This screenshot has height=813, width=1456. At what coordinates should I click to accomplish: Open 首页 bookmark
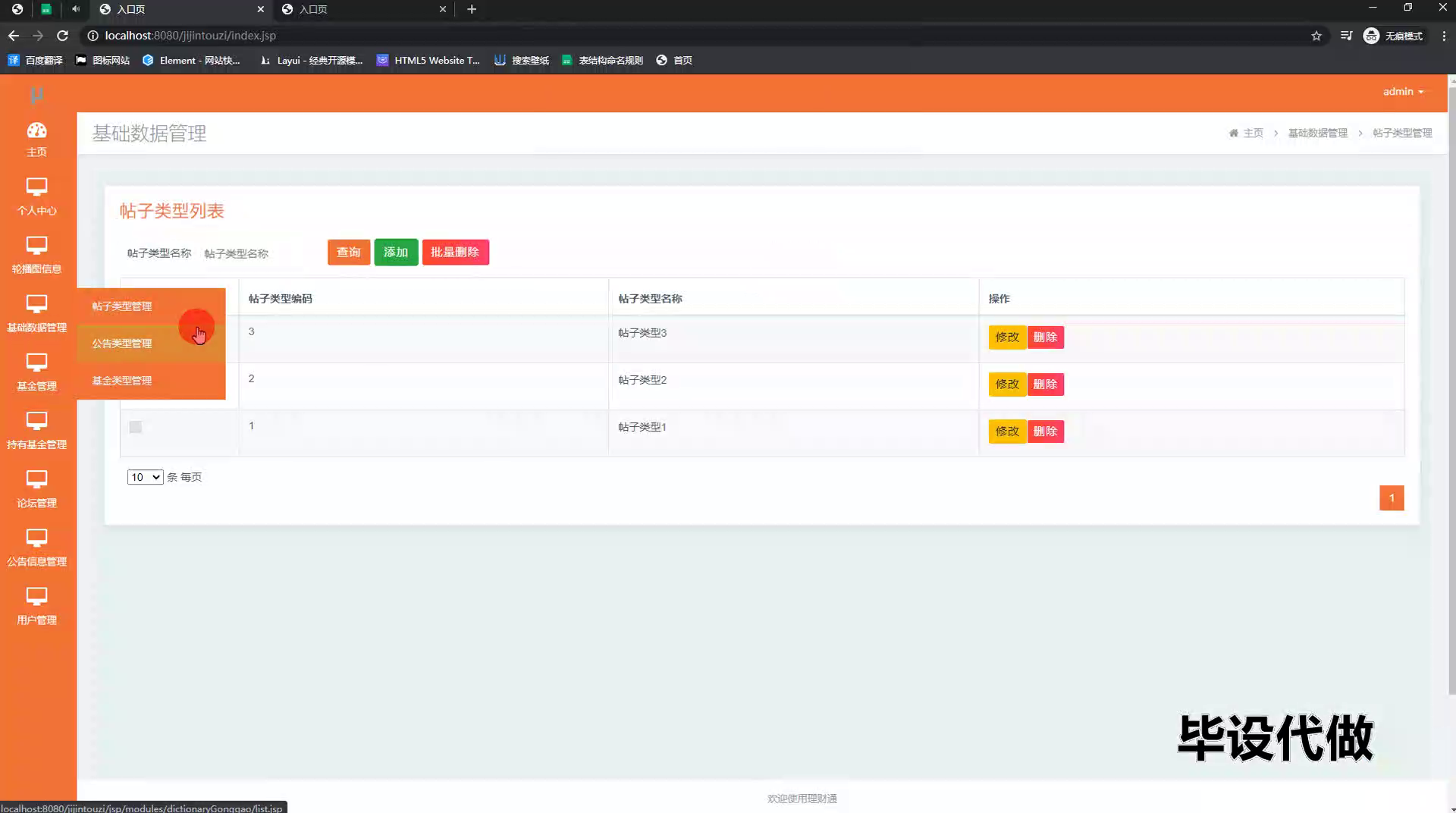(x=674, y=60)
